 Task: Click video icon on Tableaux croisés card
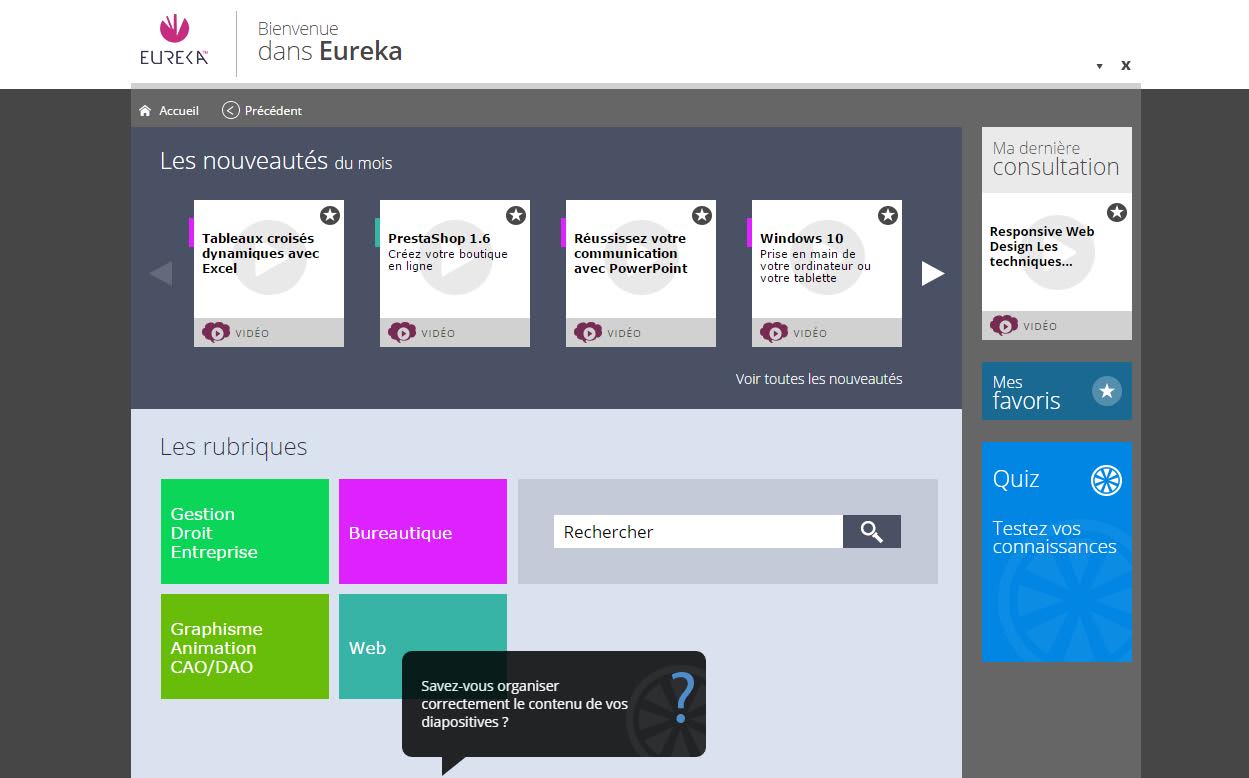point(216,332)
